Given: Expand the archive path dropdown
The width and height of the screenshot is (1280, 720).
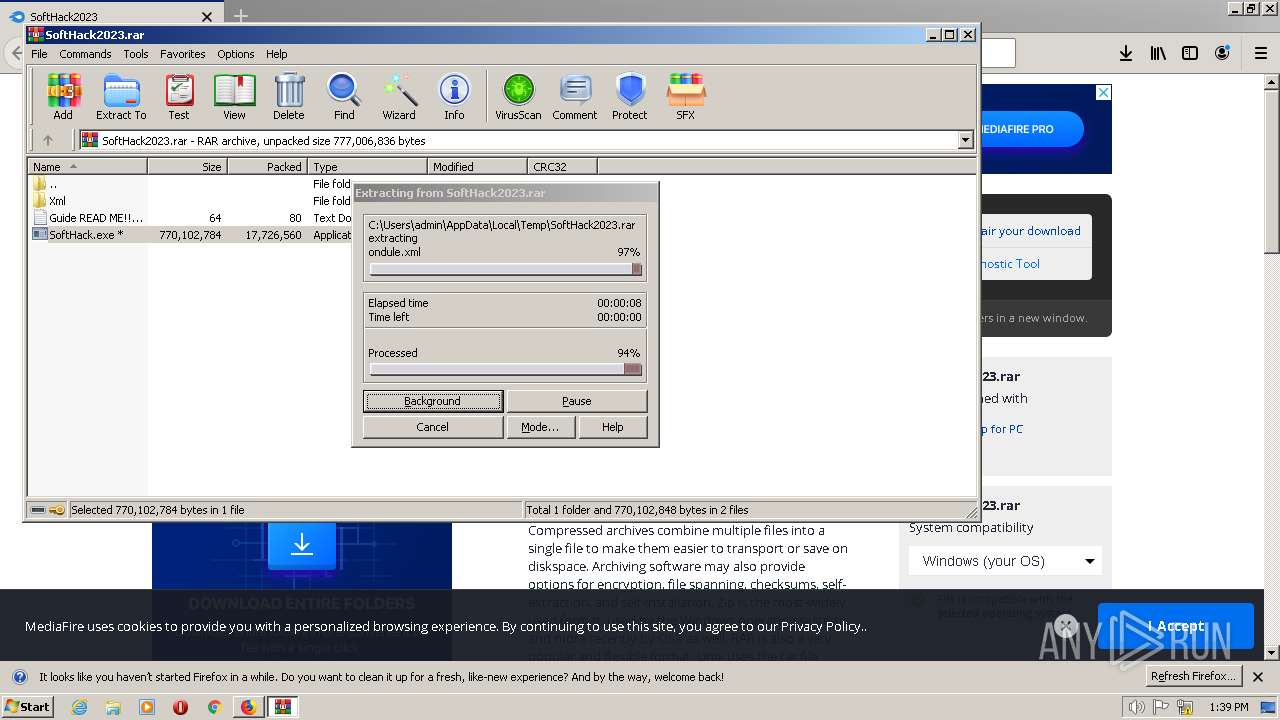Looking at the screenshot, I should click(x=965, y=141).
